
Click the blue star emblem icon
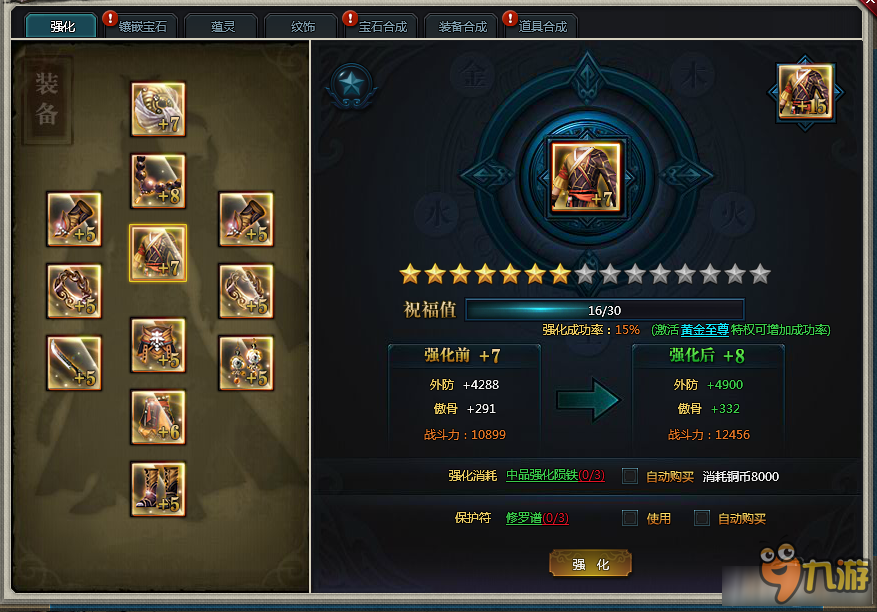[351, 85]
